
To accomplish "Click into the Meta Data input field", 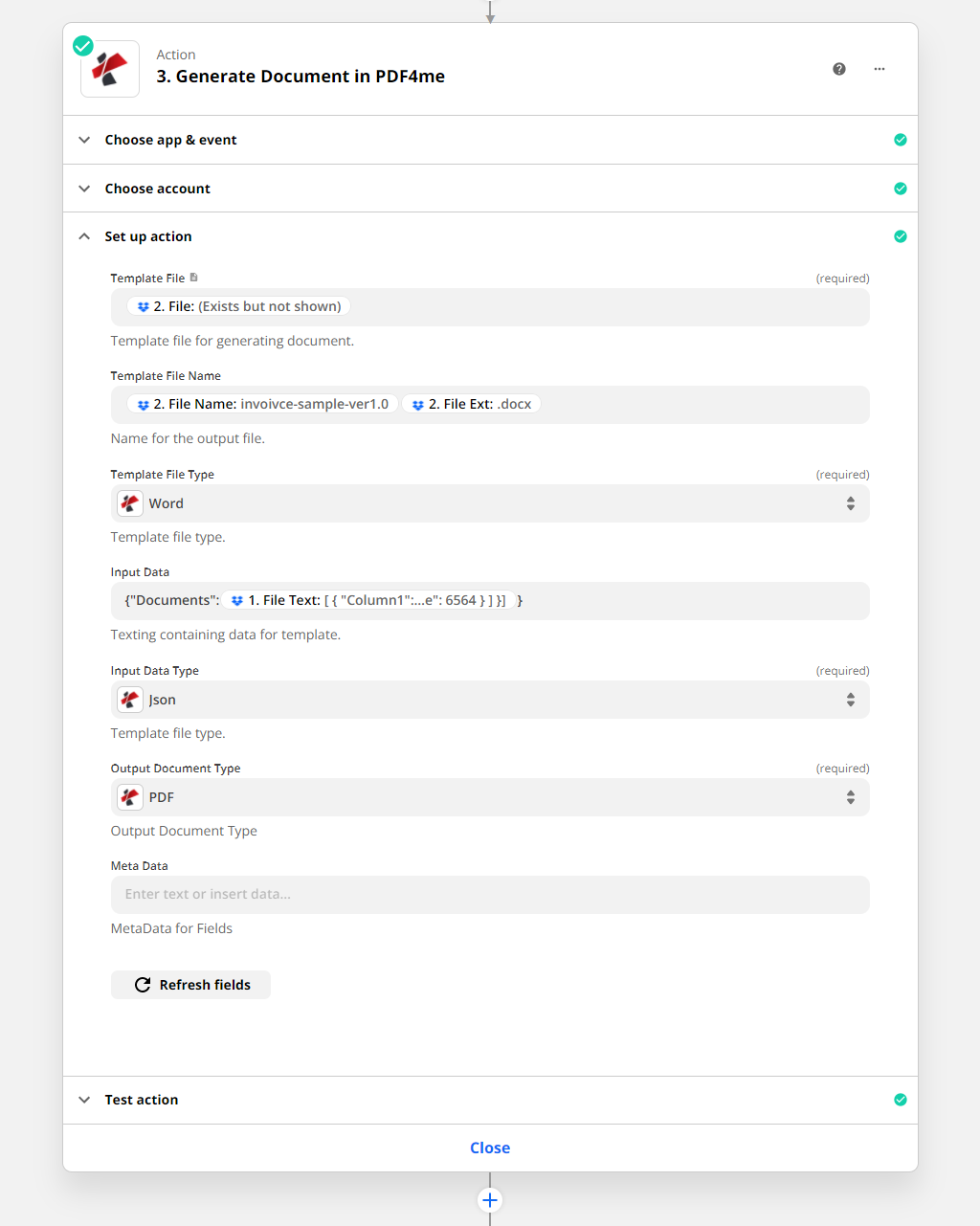I will tap(490, 894).
